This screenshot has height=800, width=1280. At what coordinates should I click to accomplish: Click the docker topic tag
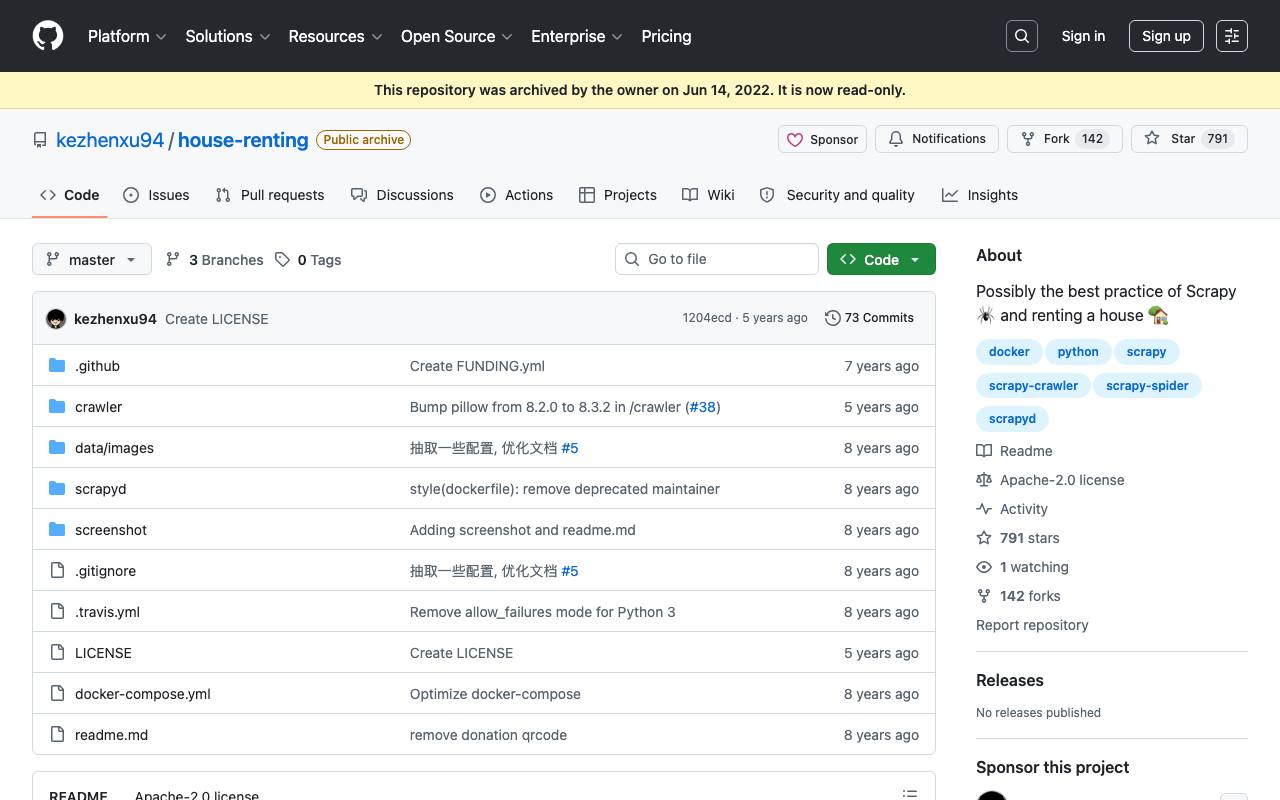[x=1009, y=352]
